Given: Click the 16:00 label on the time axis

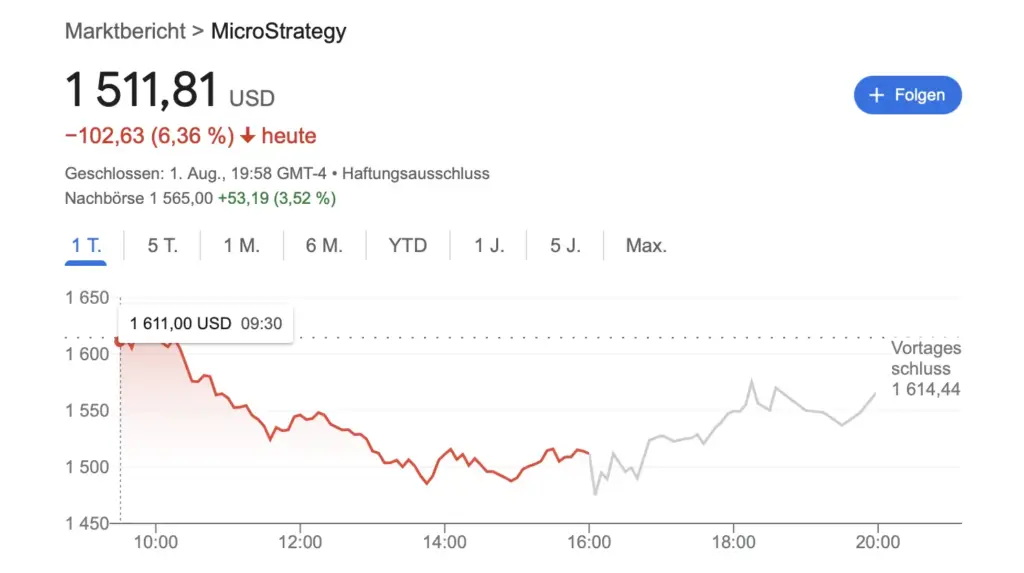Looking at the screenshot, I should click(x=589, y=542).
